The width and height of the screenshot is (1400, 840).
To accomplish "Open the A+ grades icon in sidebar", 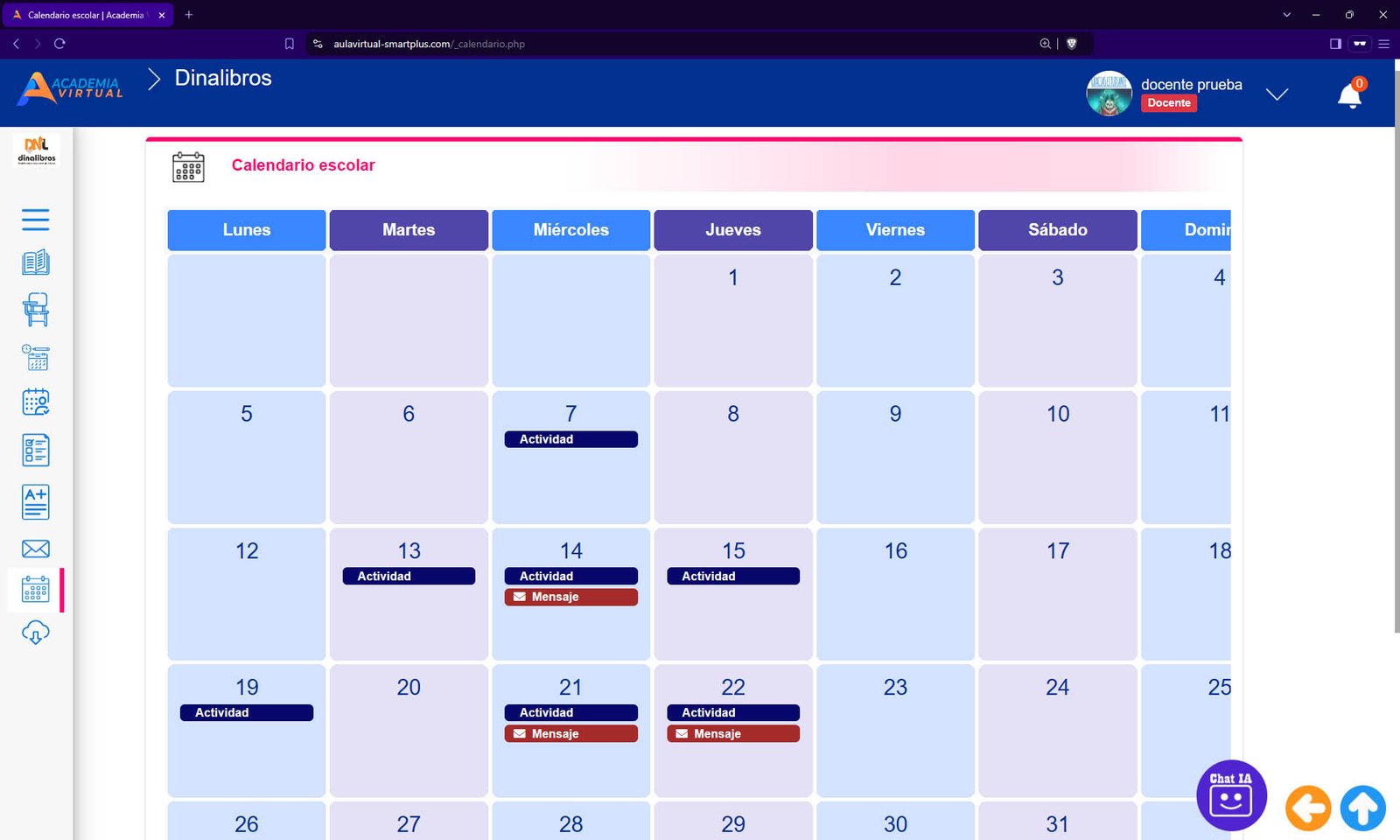I will [x=35, y=502].
